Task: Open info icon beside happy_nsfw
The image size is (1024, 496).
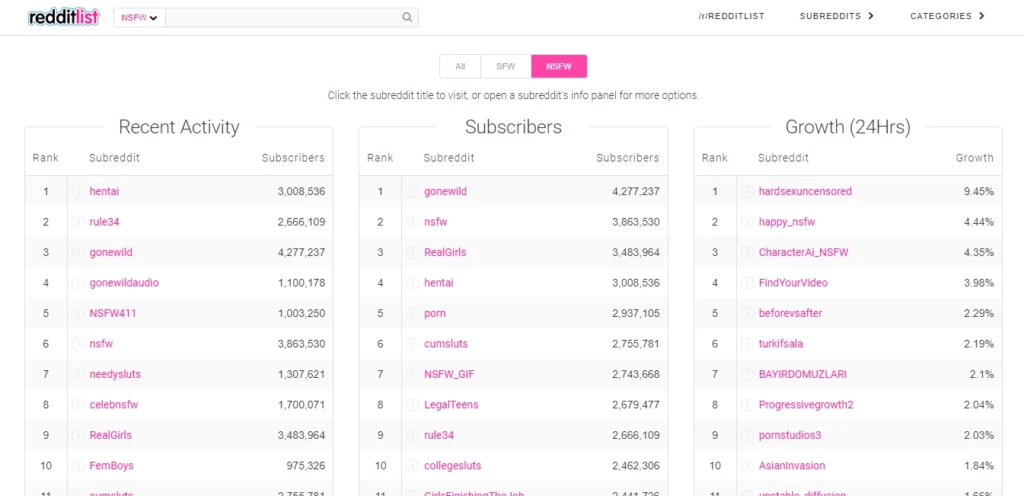Action: tap(747, 222)
